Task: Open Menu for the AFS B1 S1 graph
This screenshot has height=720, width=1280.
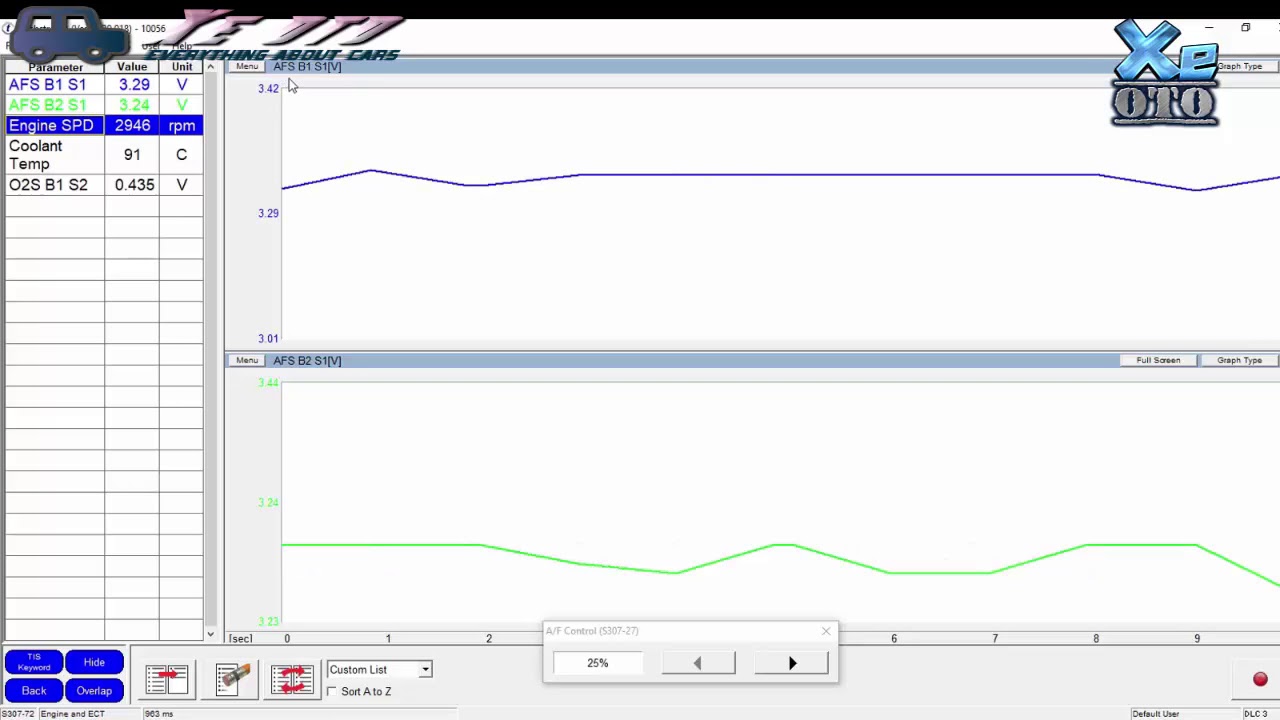Action: (246, 67)
